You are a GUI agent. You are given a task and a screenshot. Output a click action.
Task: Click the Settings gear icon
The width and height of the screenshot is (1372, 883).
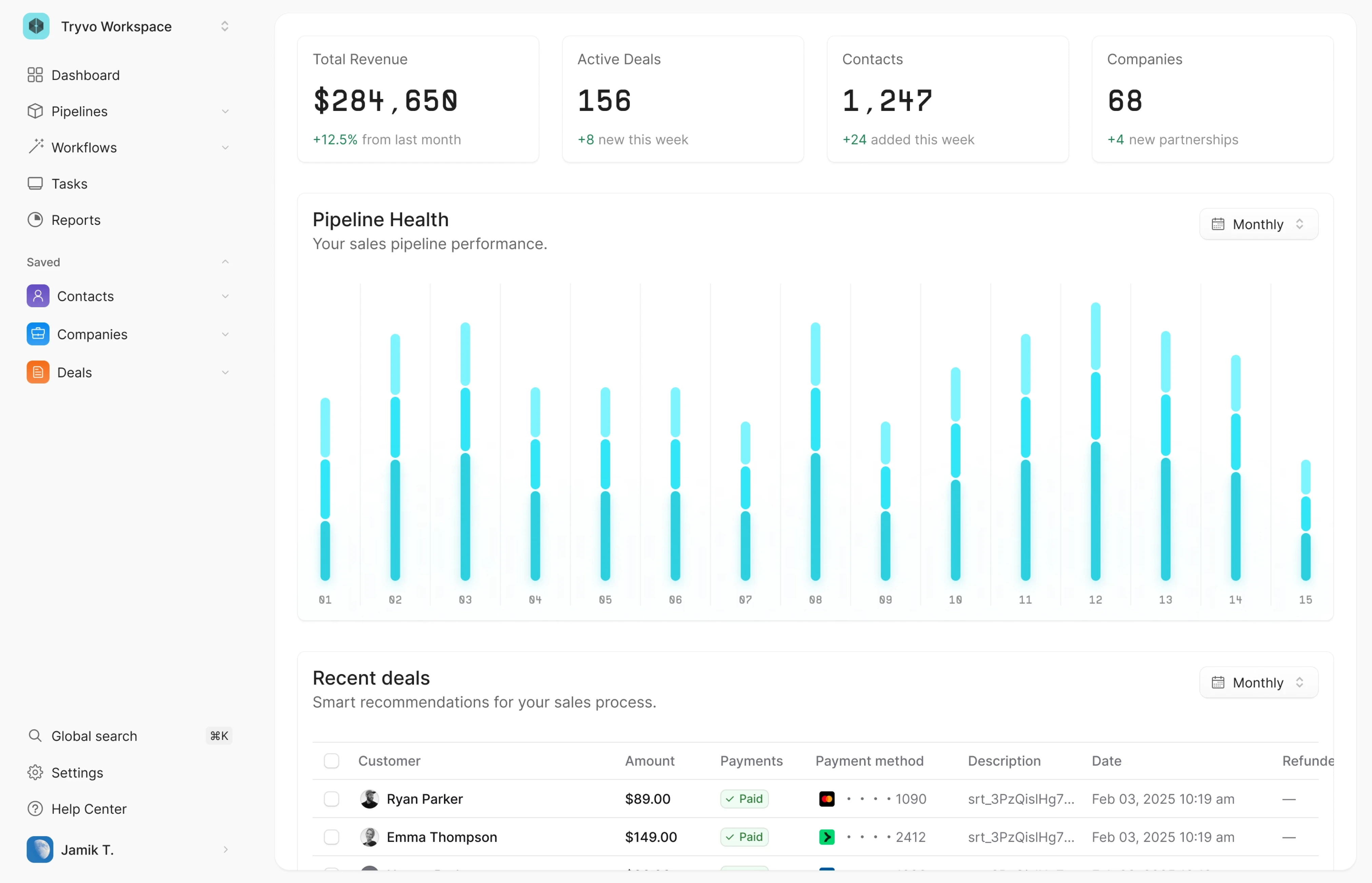[35, 772]
